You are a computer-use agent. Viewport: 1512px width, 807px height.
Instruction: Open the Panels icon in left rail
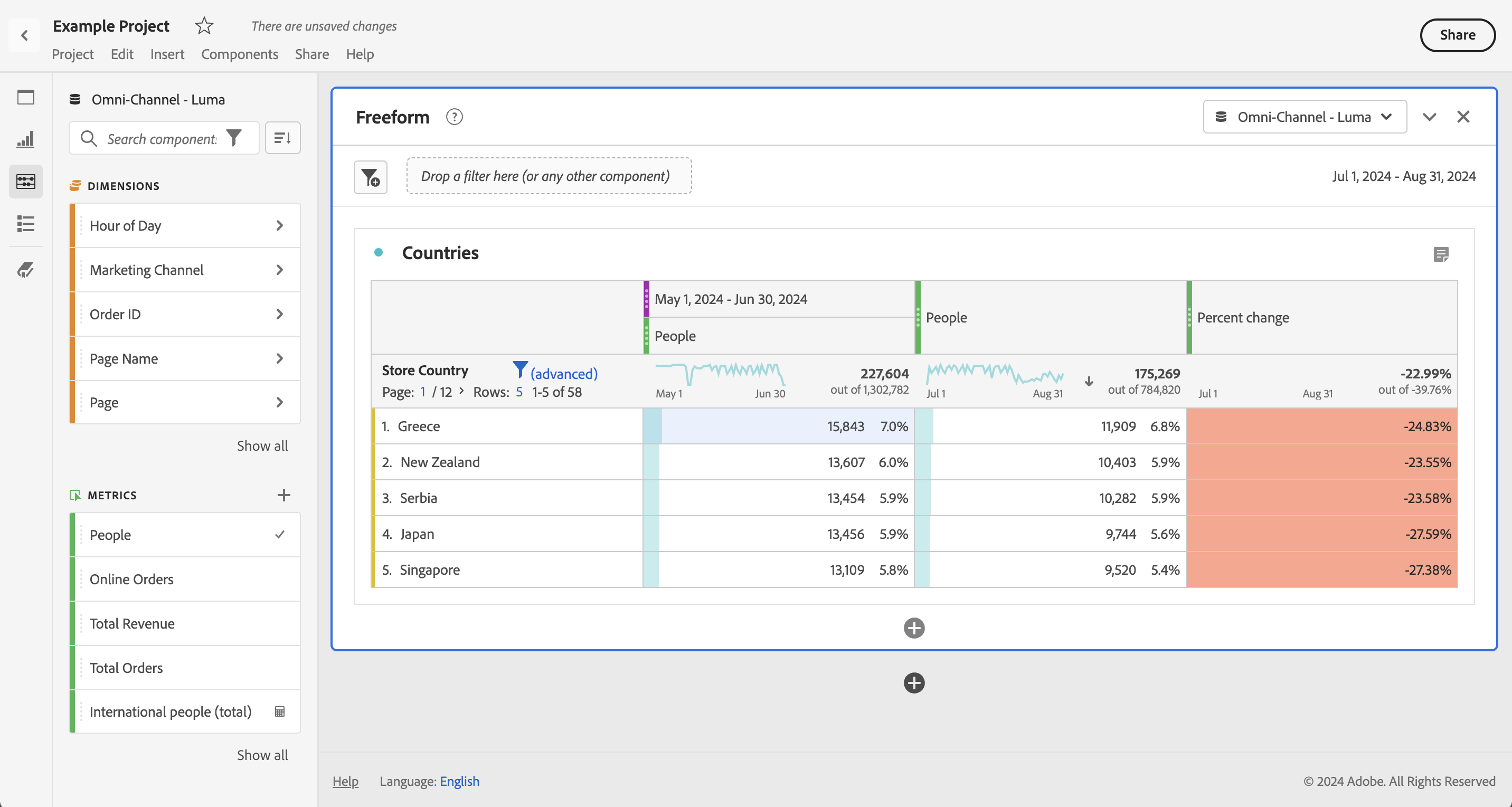pos(26,97)
